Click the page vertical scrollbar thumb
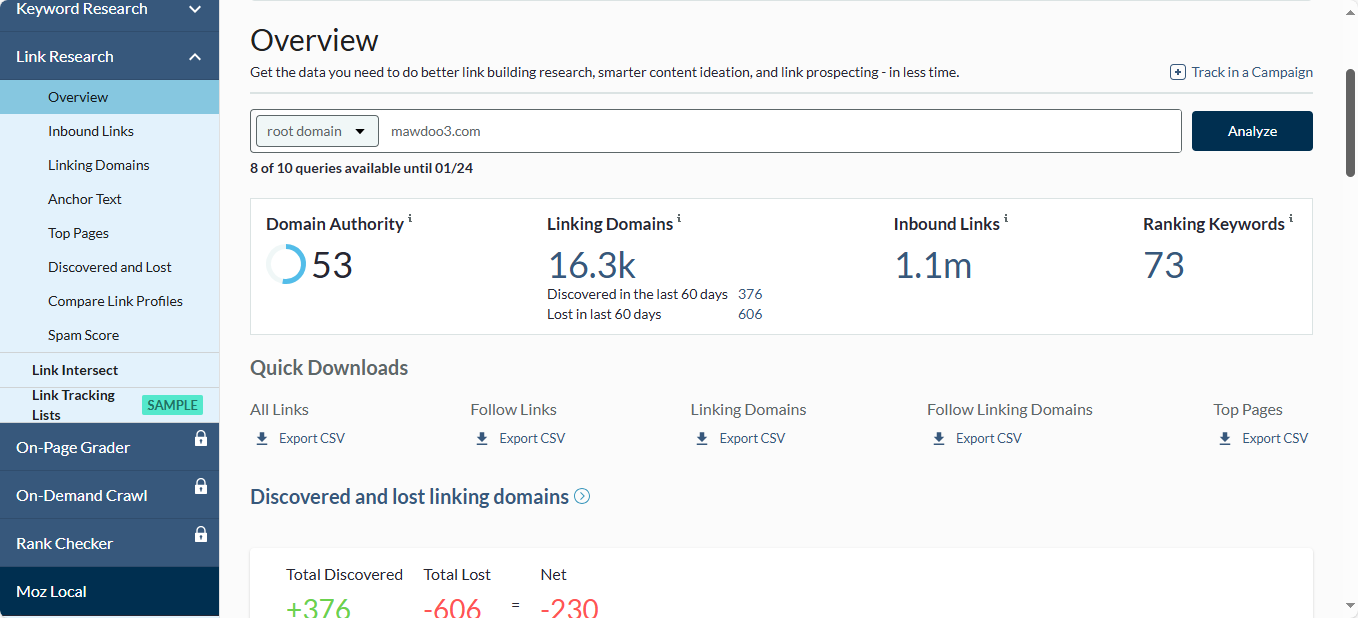The image size is (1358, 618). (x=1351, y=125)
